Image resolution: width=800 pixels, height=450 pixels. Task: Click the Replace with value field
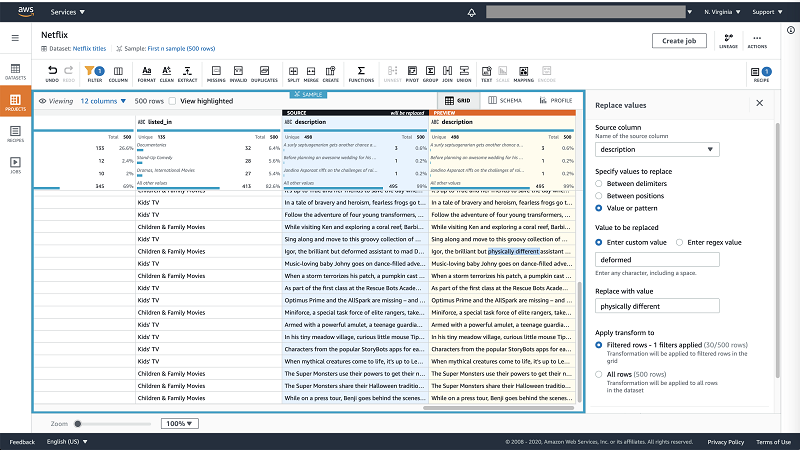pos(657,306)
